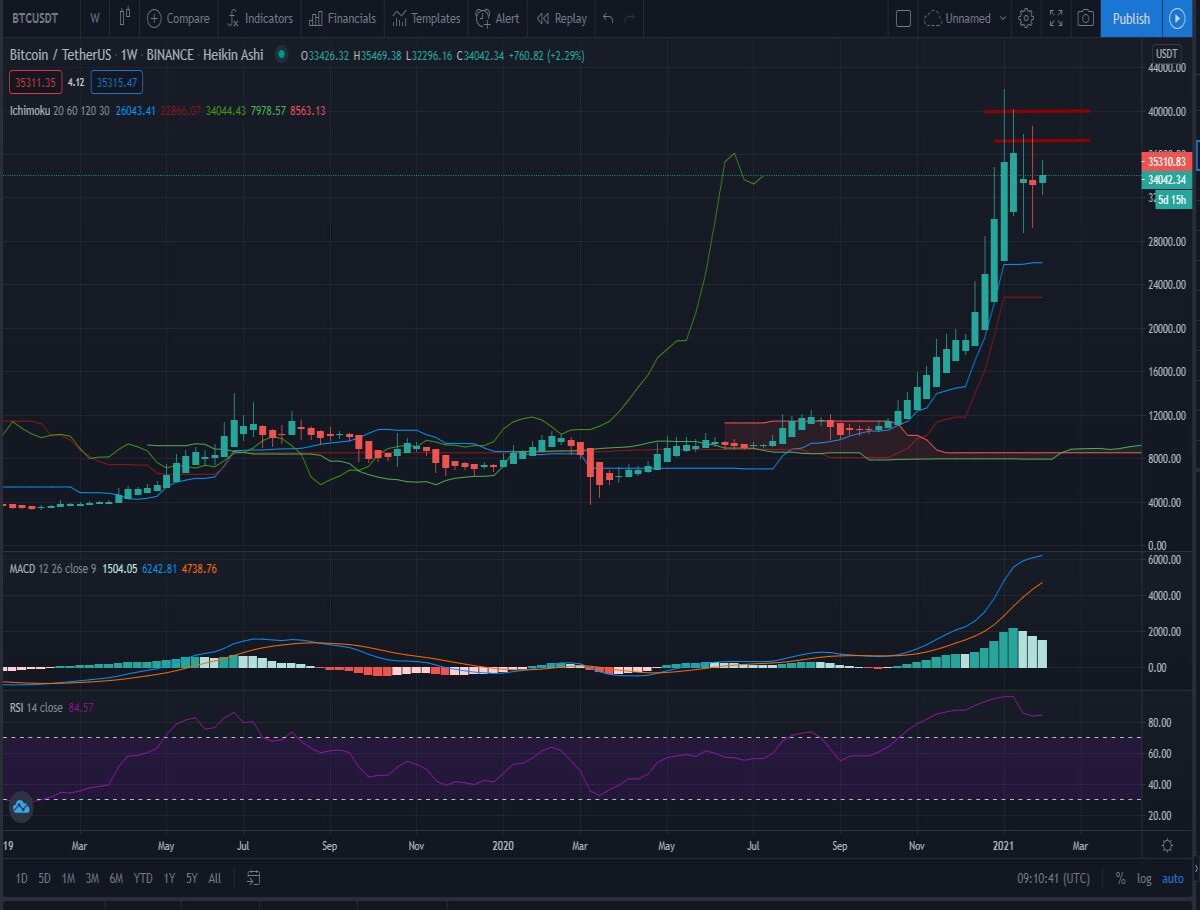1200x910 pixels.
Task: Open the Indicators menu
Action: [x=260, y=18]
